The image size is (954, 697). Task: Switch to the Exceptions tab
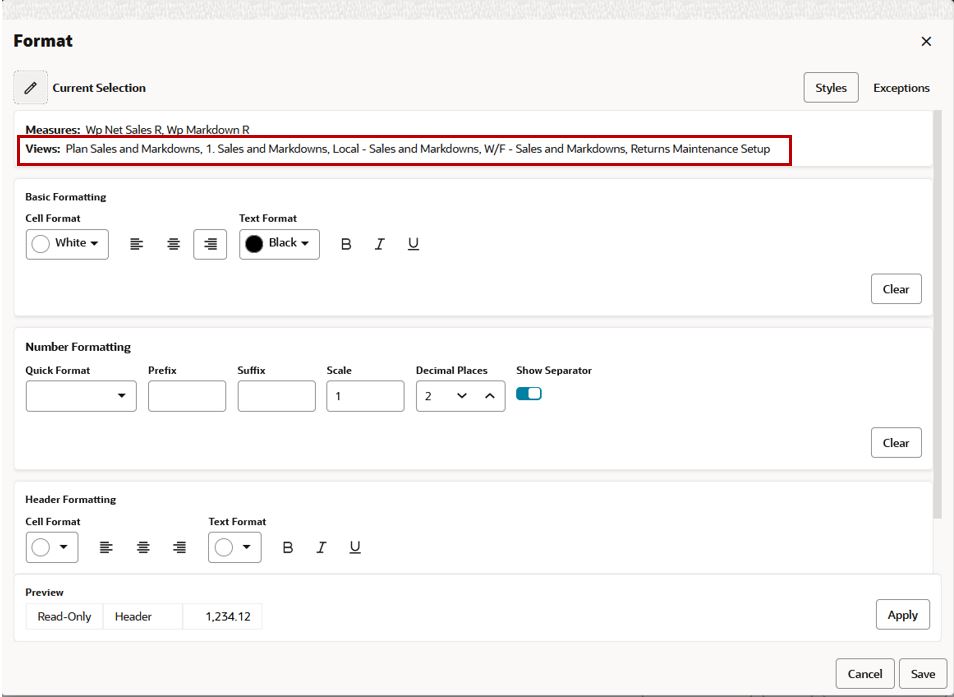tap(901, 88)
